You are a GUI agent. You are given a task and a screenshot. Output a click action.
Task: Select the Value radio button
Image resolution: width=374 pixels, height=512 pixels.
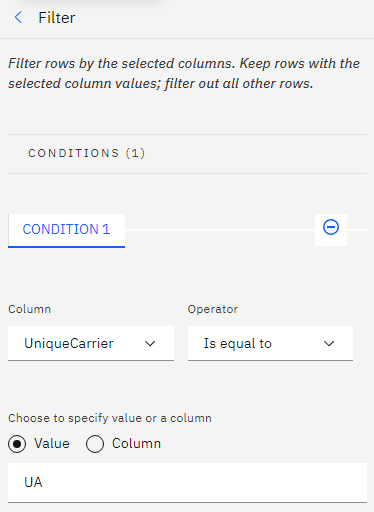click(17, 444)
